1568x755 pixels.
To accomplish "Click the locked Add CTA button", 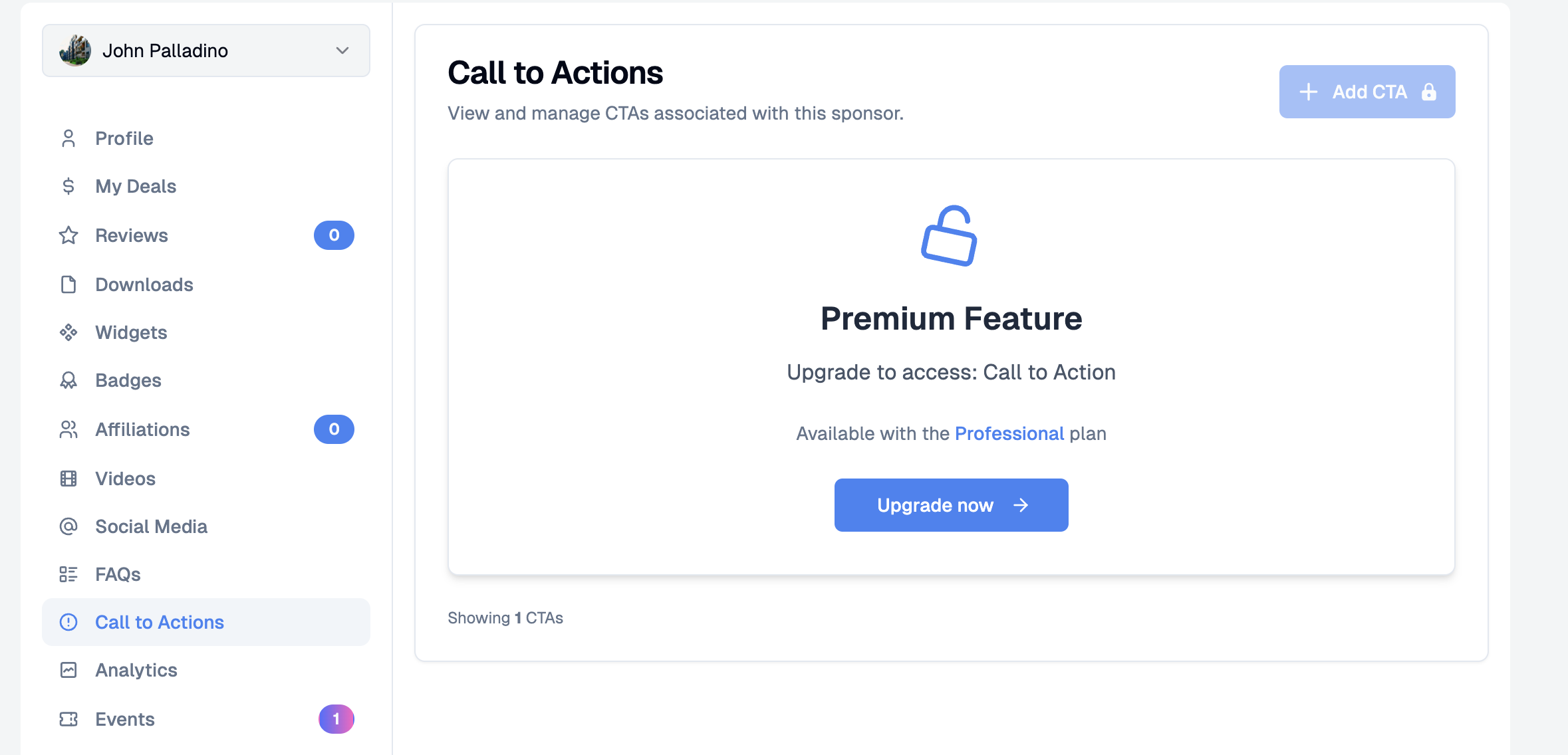I will (x=1367, y=92).
